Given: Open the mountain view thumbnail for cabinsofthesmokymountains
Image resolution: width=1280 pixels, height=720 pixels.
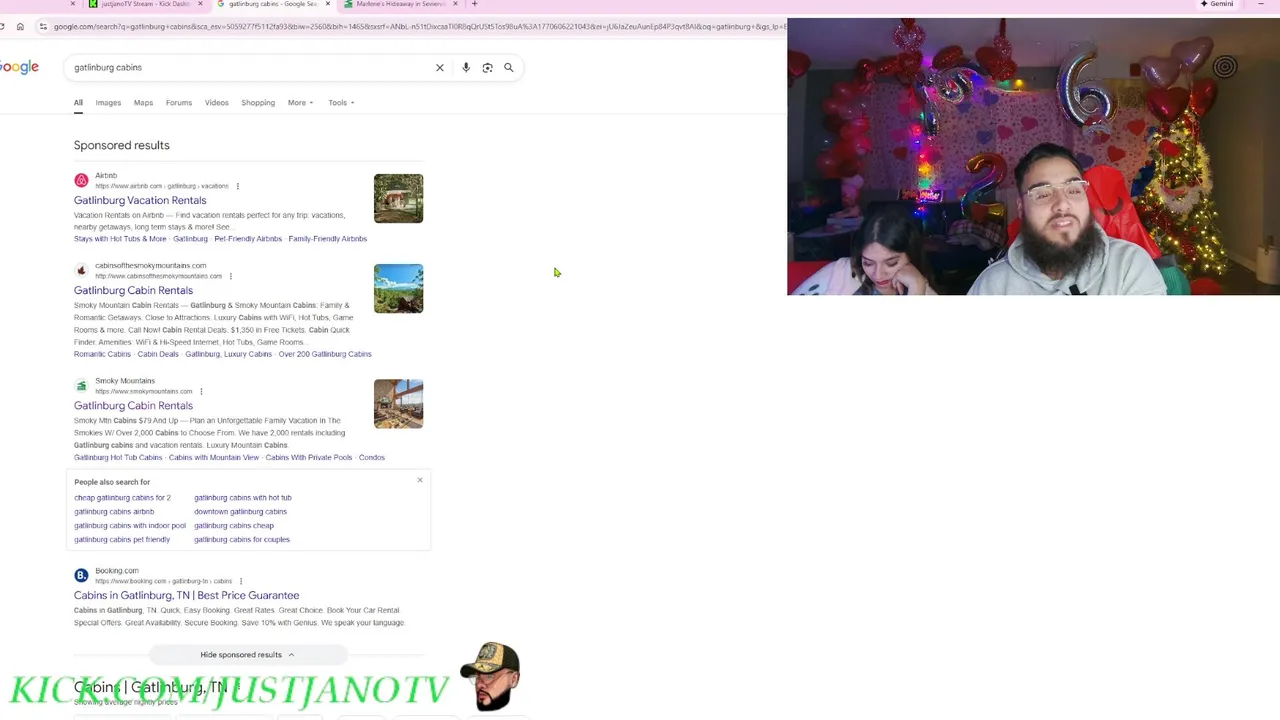Looking at the screenshot, I should (x=398, y=288).
